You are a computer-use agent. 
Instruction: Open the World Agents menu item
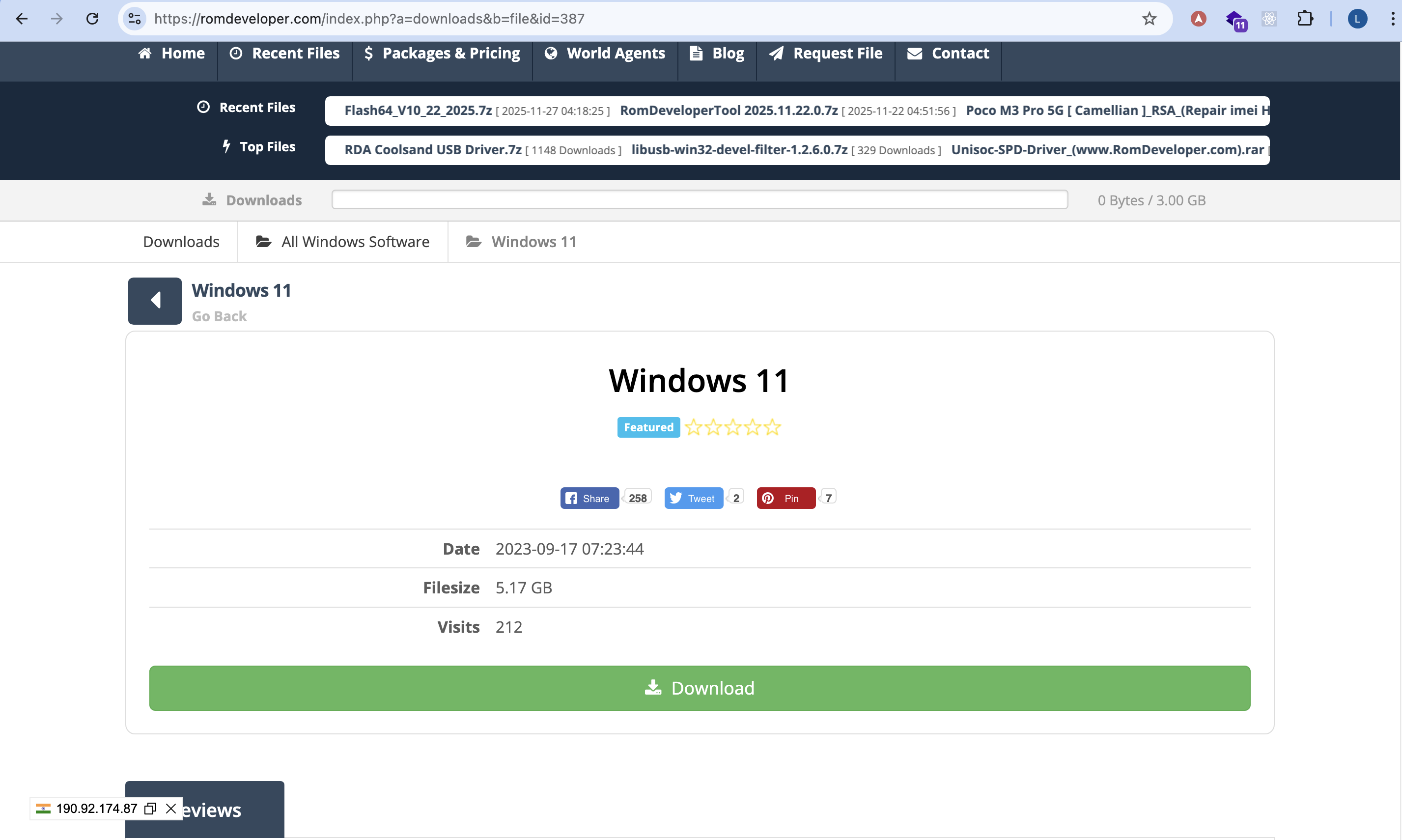pos(605,53)
